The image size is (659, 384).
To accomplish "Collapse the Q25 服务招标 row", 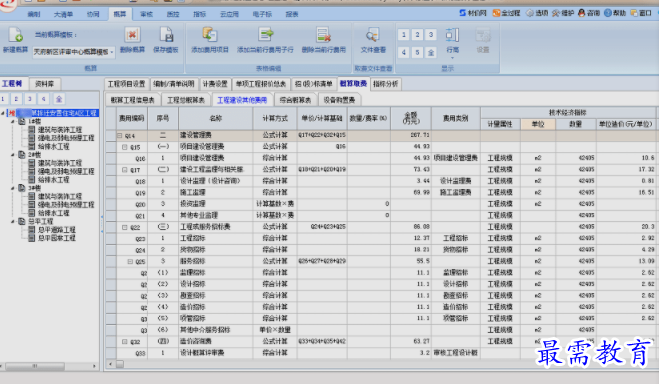I will point(130,261).
